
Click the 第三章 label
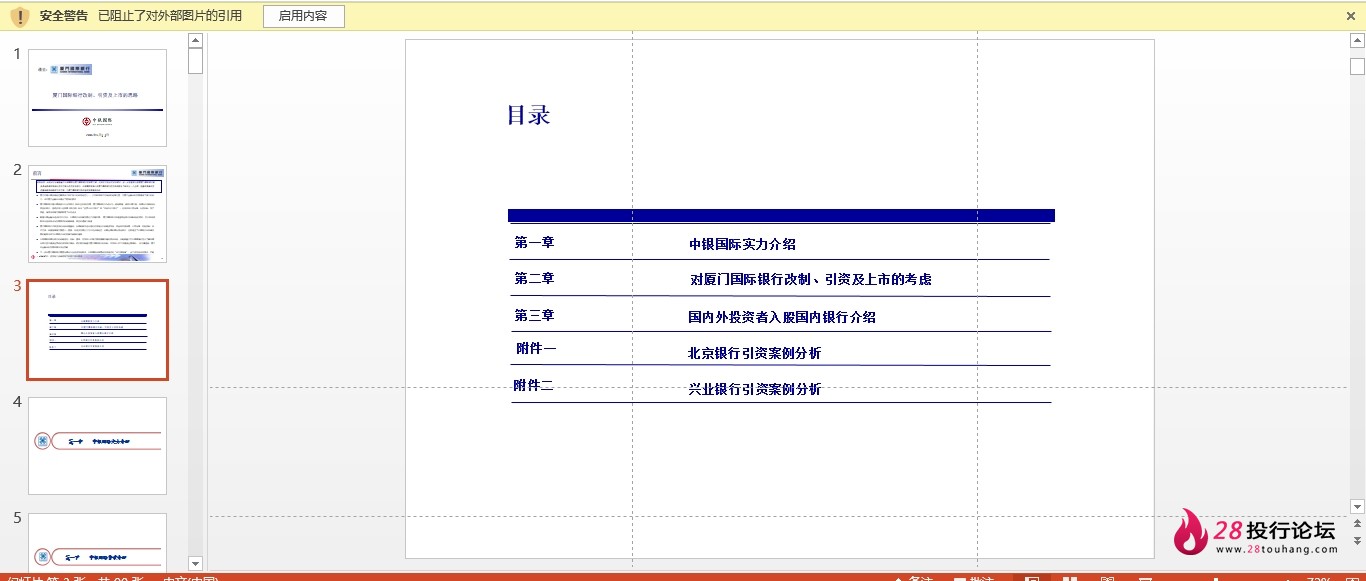[x=534, y=315]
